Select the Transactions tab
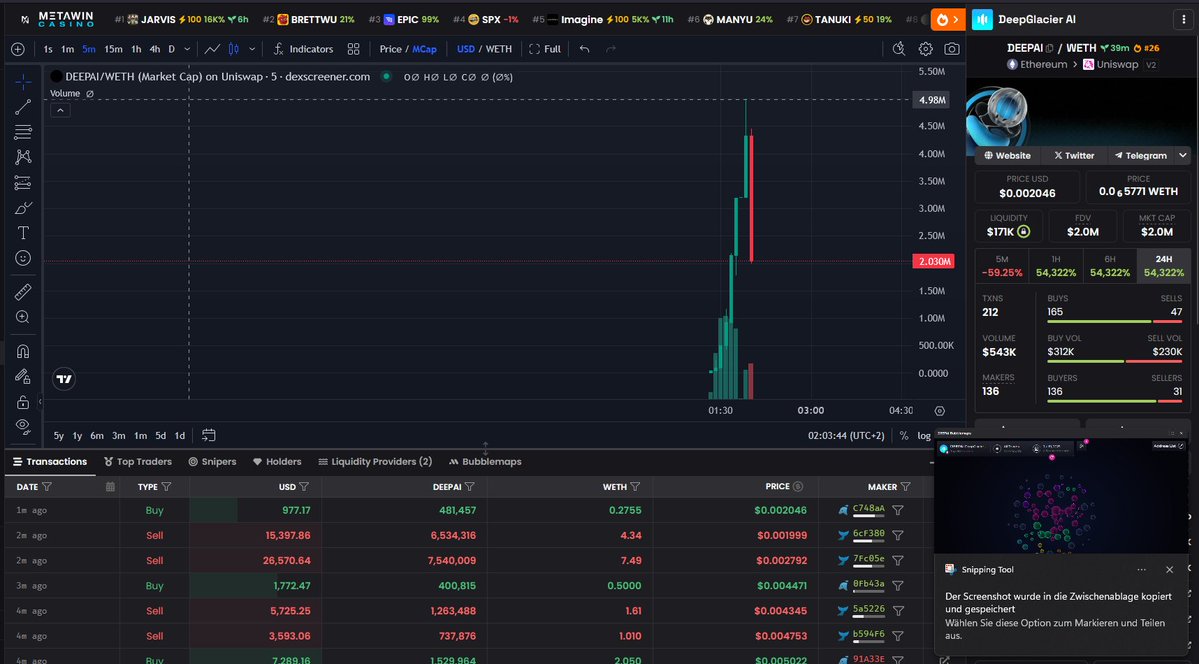Screen dimensions: 1199x664 [50, 461]
